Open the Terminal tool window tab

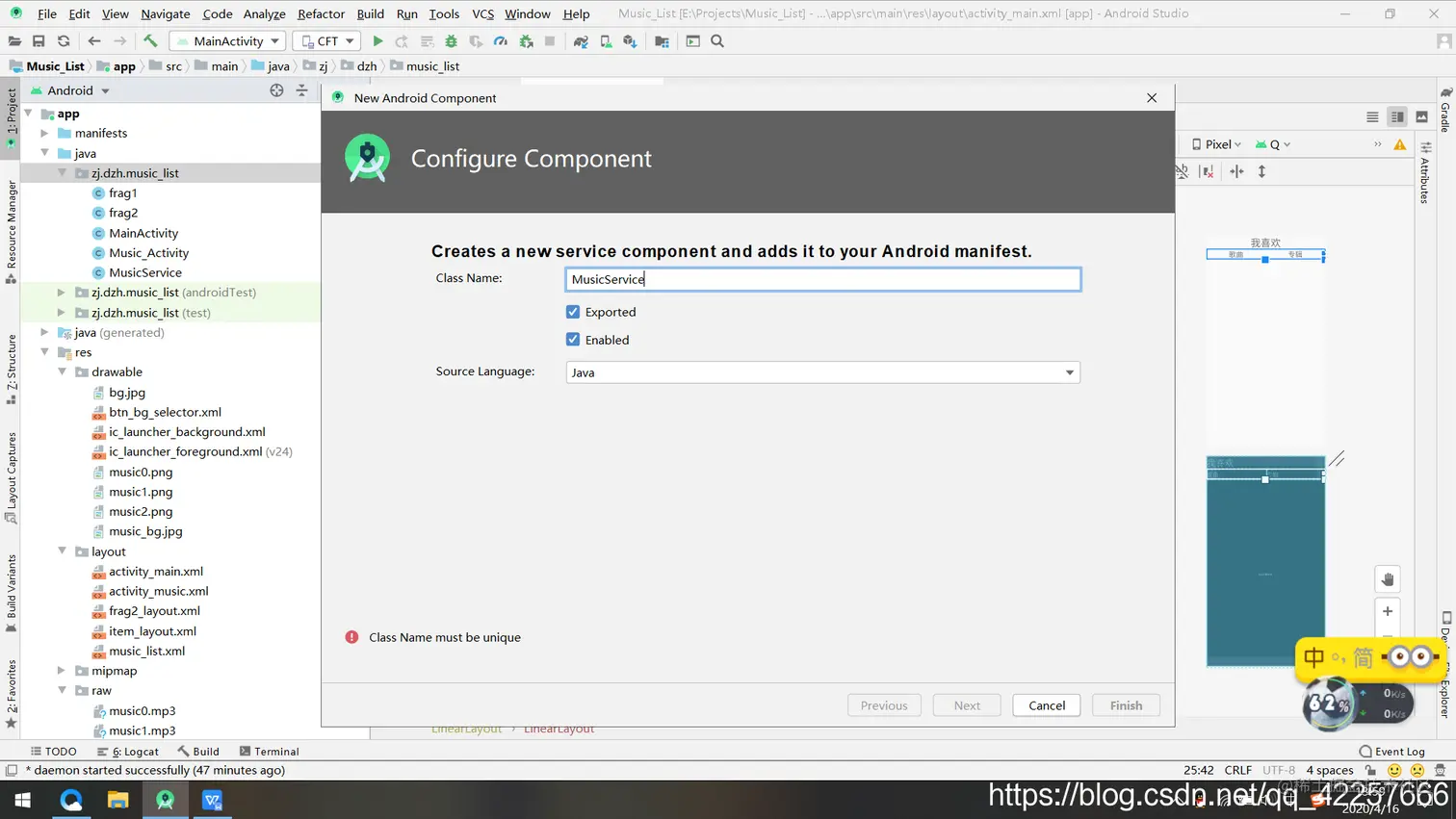(269, 752)
